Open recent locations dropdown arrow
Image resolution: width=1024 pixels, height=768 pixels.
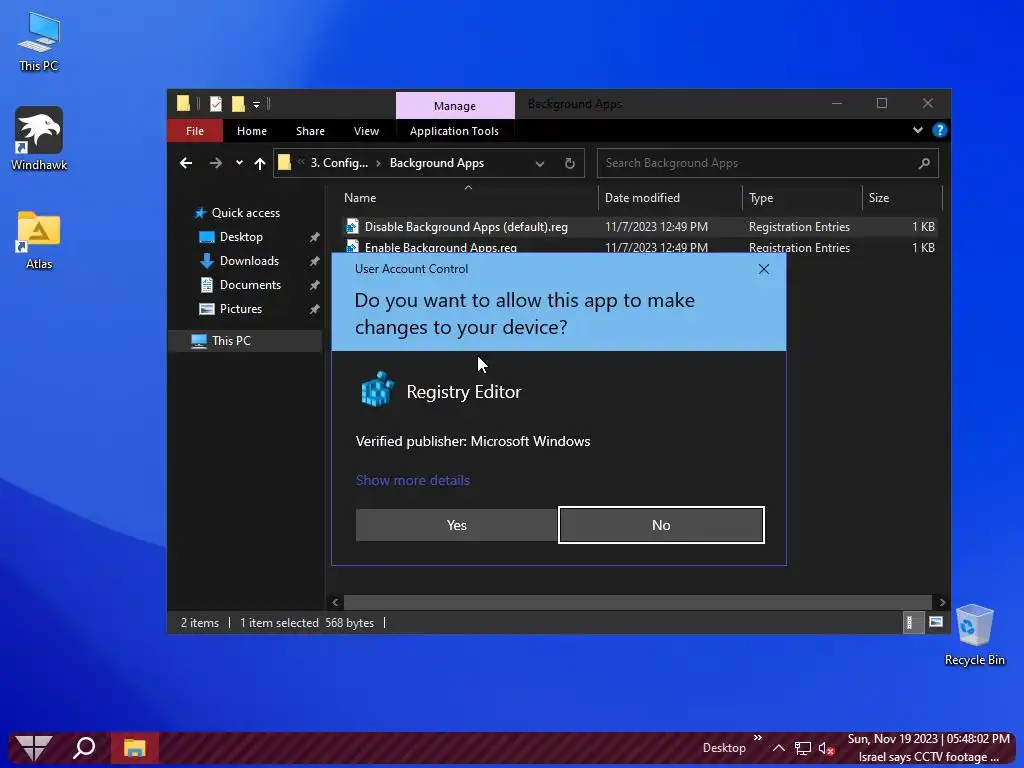[x=239, y=163]
